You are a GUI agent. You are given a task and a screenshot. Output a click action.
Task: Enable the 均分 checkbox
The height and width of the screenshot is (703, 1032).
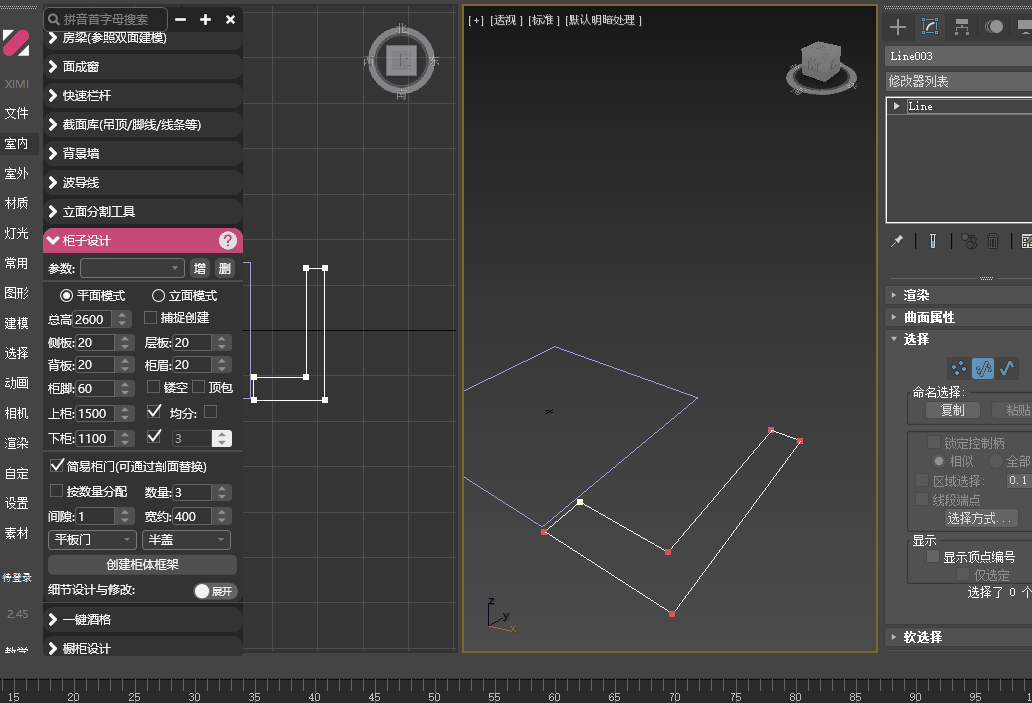(211, 411)
